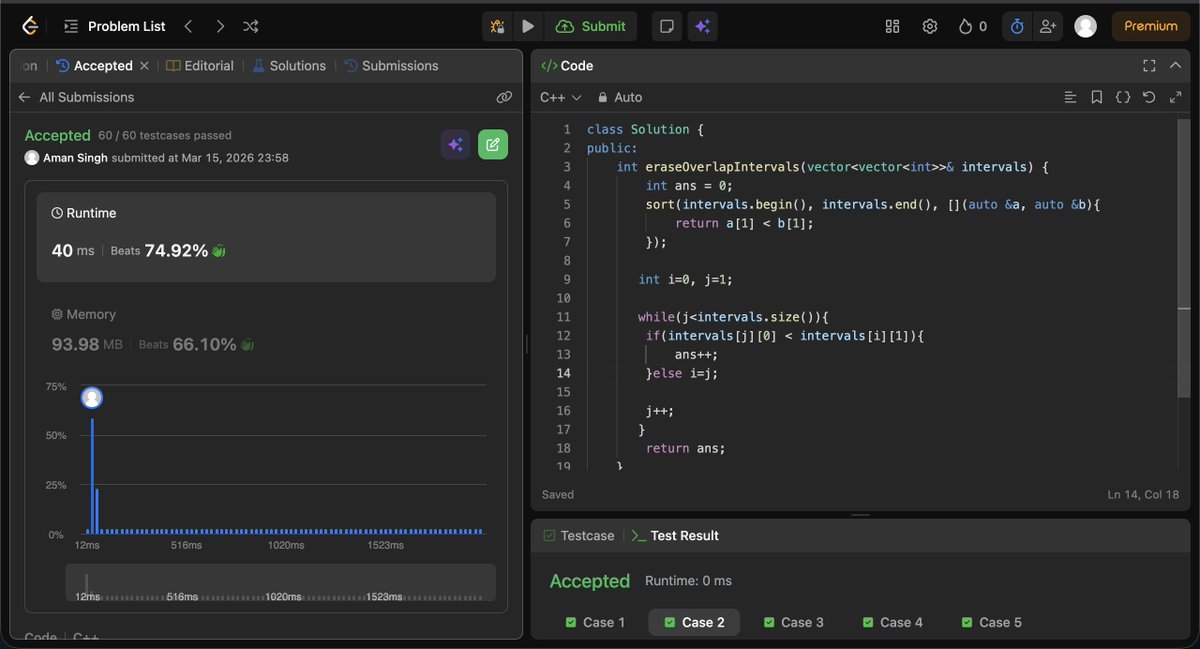Click the debugger icon beside Run

point(497,26)
